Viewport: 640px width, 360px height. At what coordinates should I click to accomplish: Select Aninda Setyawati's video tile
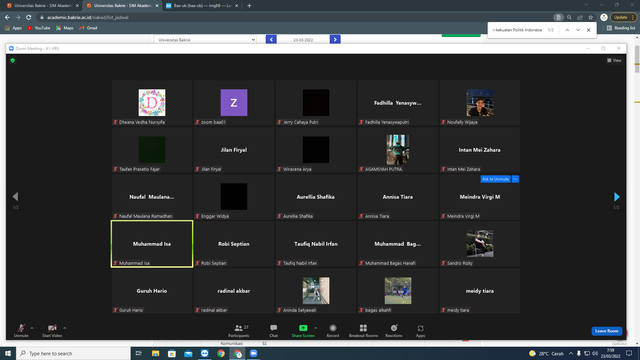tap(316, 291)
